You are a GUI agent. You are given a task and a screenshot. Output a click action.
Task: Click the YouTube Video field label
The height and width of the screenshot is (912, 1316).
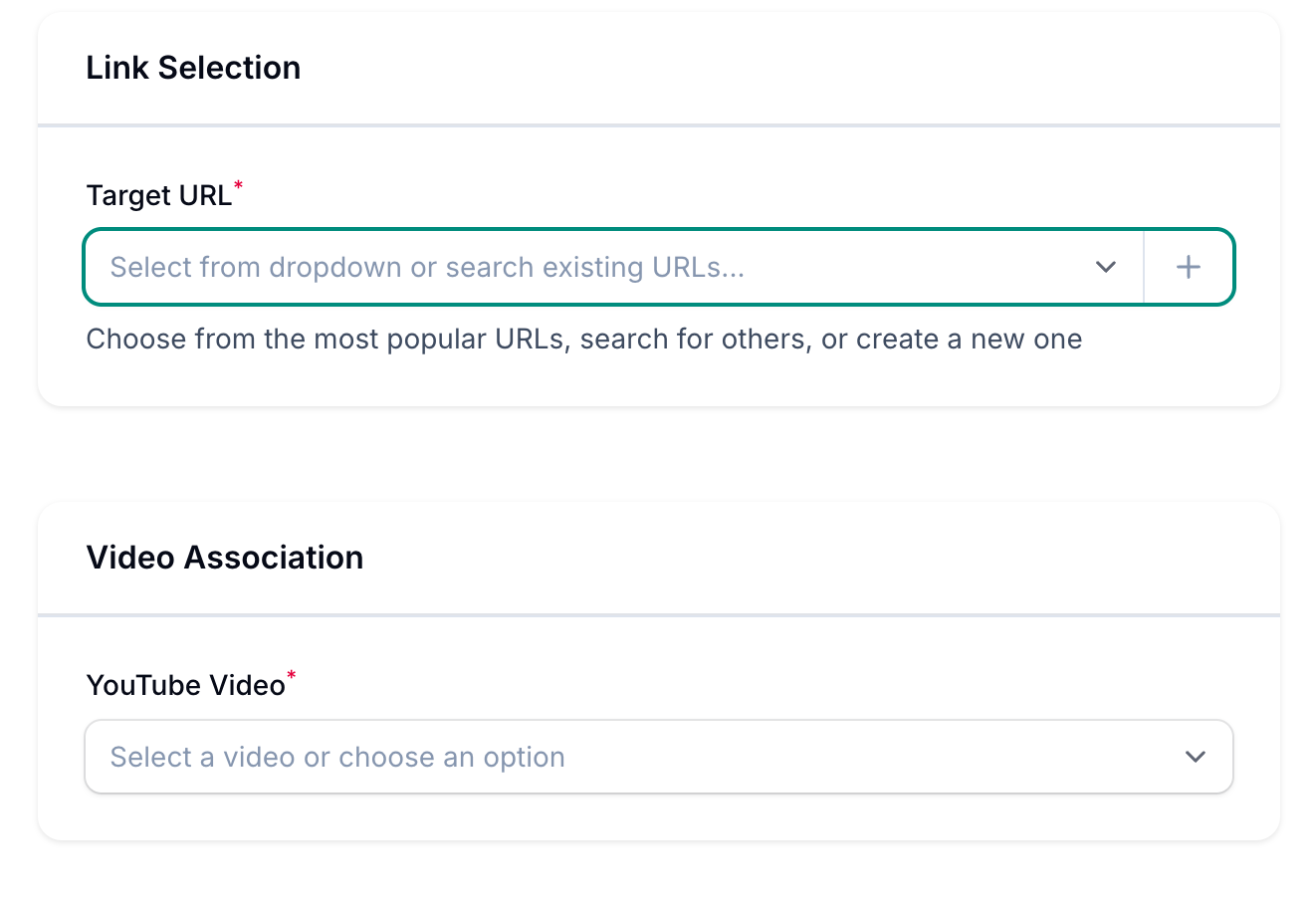185,686
